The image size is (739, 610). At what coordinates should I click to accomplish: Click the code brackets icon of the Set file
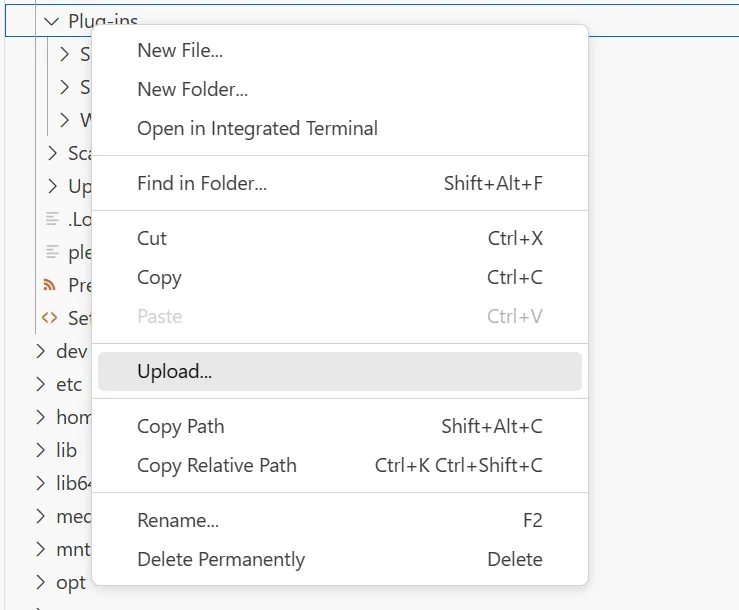[x=50, y=318]
